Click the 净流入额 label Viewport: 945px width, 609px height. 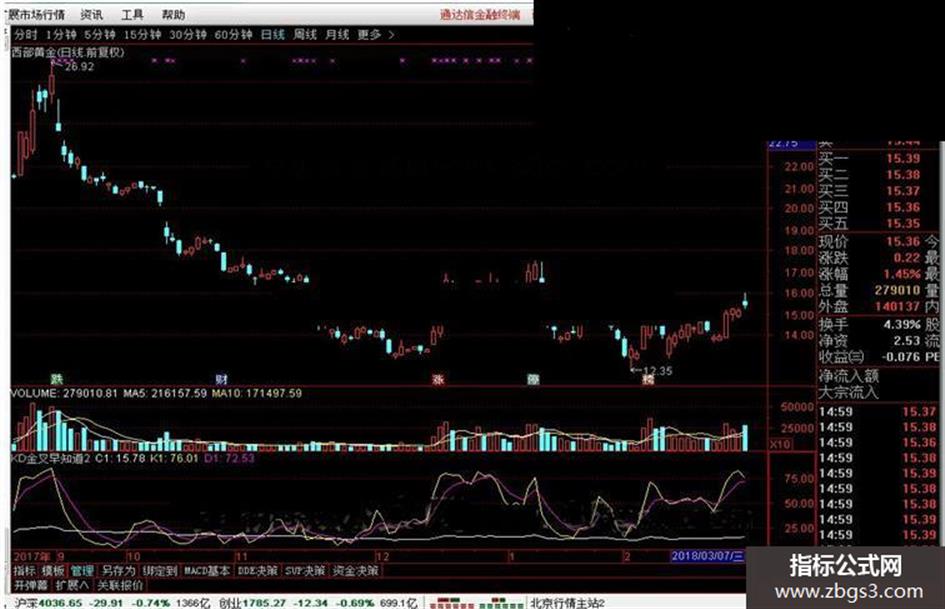coord(848,376)
